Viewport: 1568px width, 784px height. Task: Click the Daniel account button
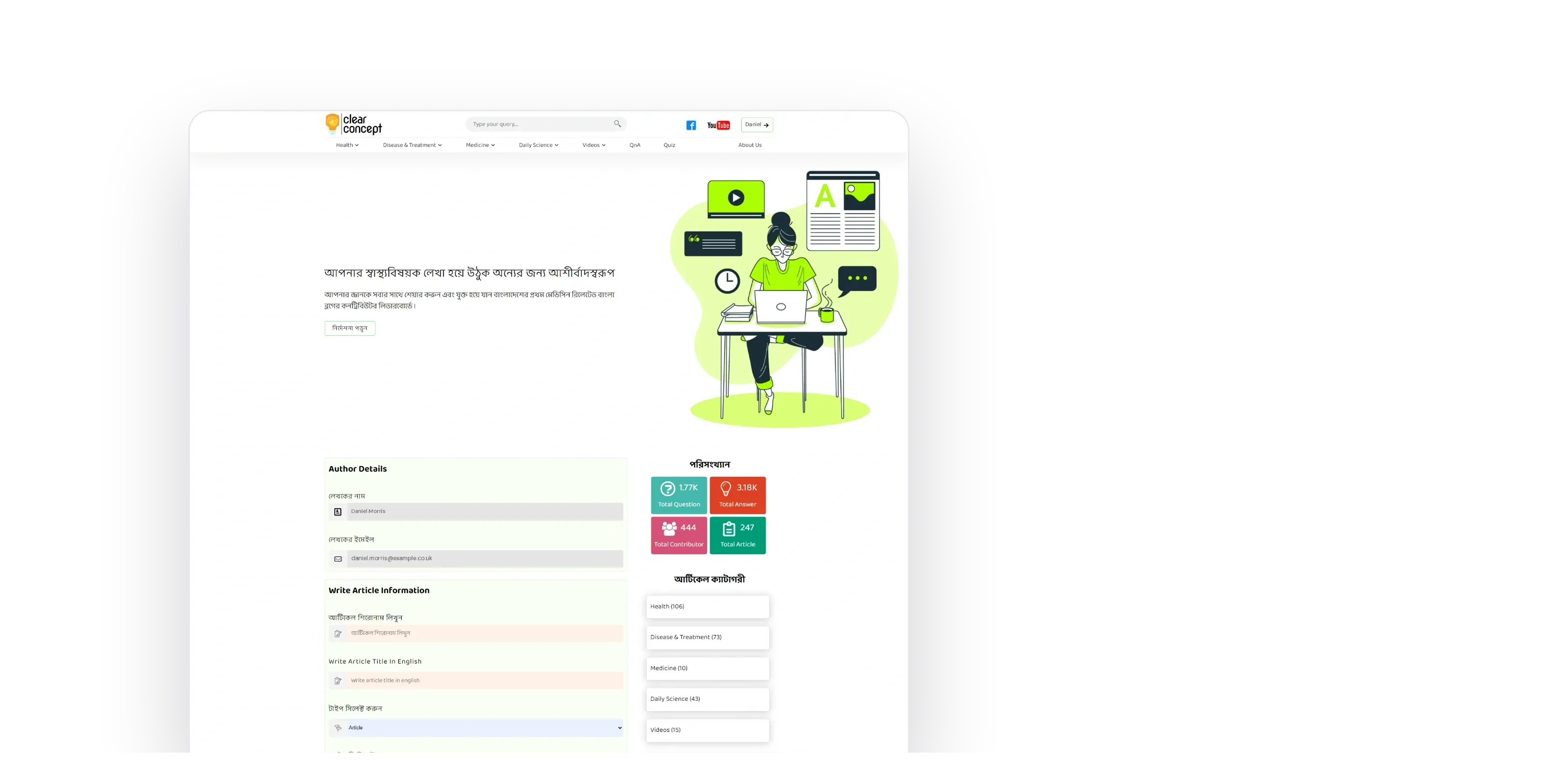pyautogui.click(x=756, y=125)
